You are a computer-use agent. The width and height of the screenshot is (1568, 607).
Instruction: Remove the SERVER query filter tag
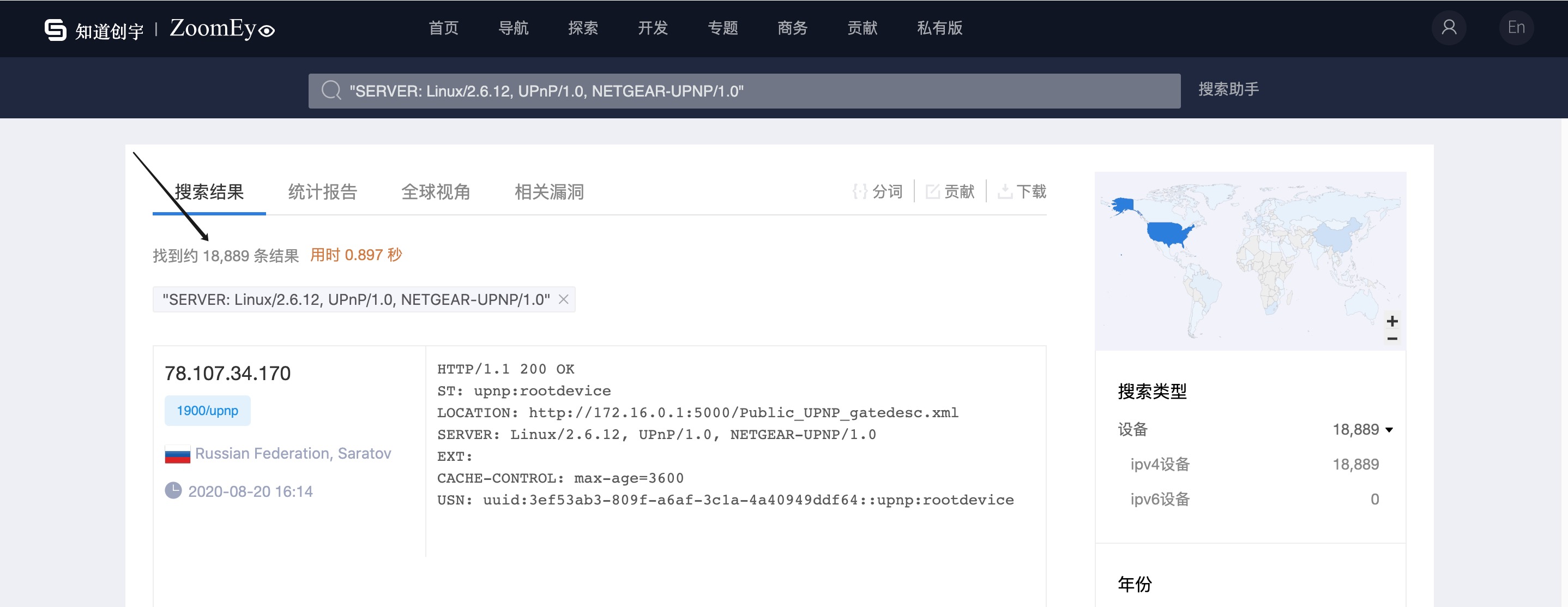(564, 299)
